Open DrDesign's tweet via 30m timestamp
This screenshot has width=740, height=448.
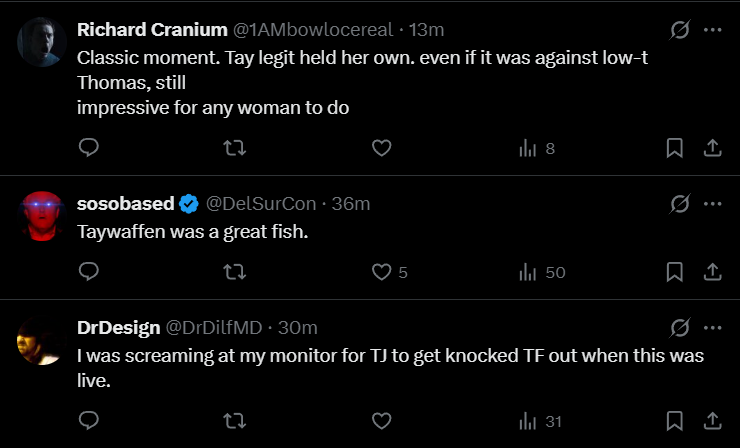[x=298, y=328]
